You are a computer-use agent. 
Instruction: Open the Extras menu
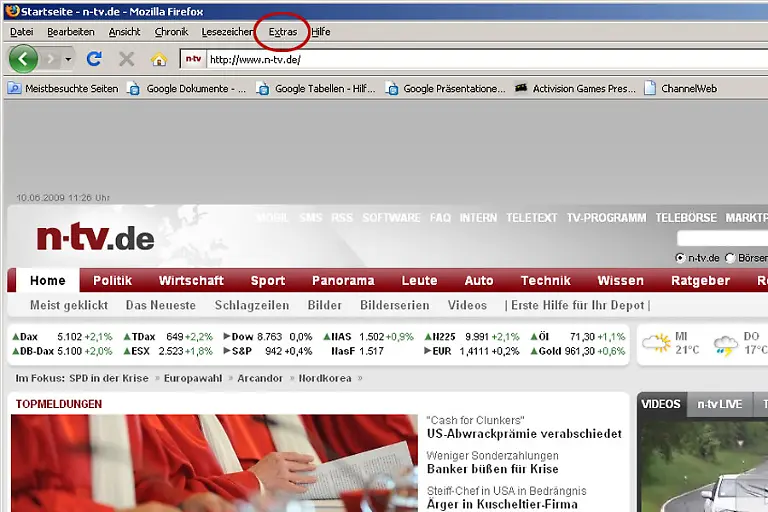(283, 32)
